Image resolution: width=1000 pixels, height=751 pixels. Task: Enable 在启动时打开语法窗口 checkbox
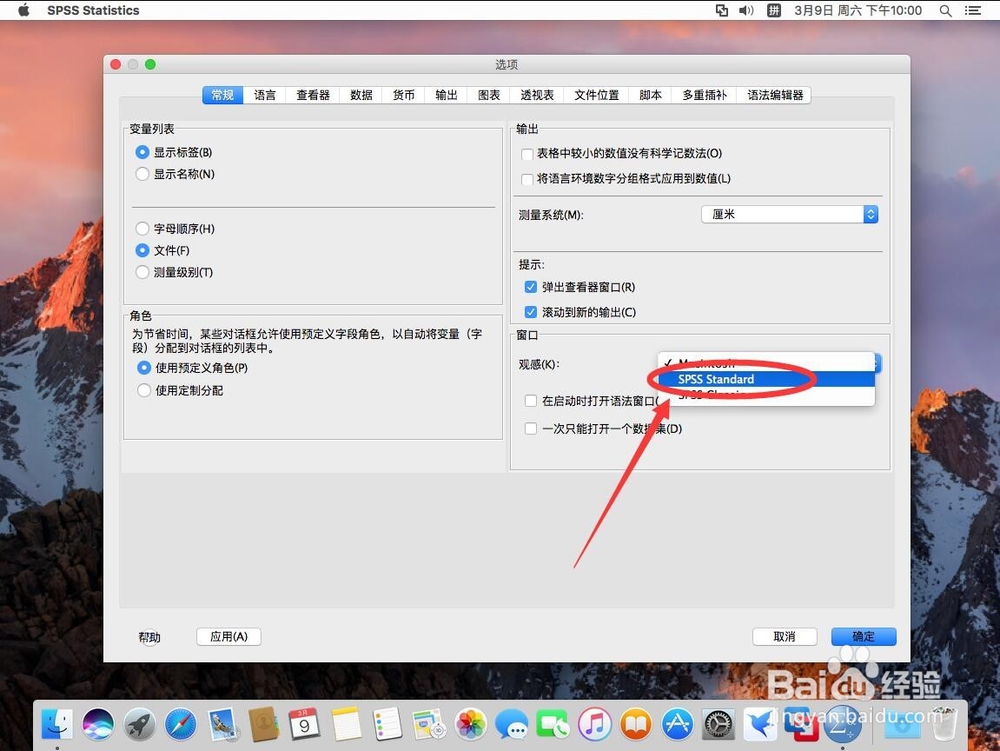click(x=531, y=400)
